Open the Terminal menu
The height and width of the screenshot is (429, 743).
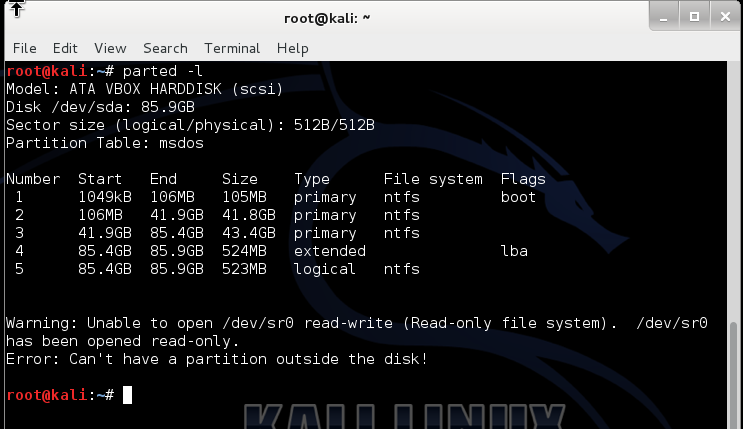pos(232,48)
